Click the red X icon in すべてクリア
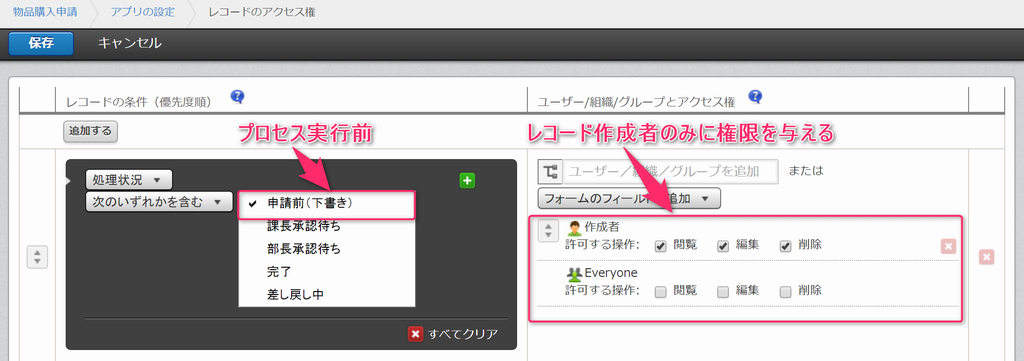Screen dimensions: 1024x361 [x=415, y=334]
